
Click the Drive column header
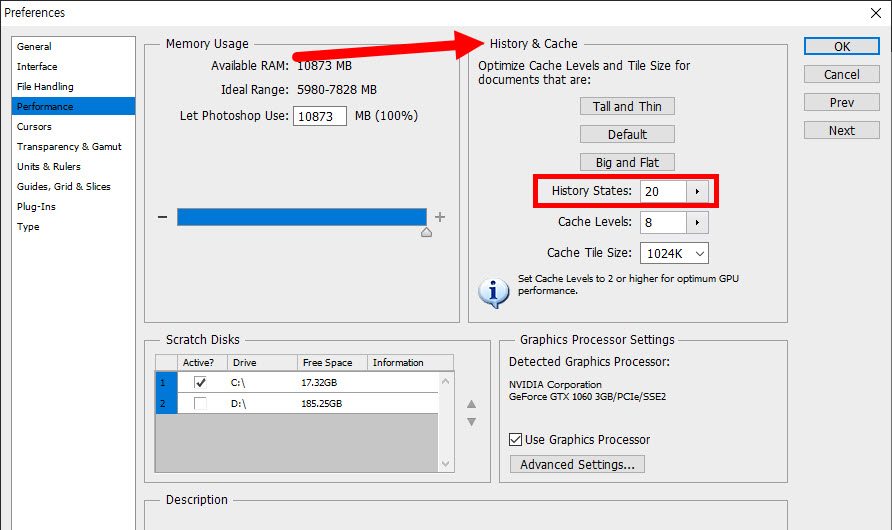[x=262, y=363]
